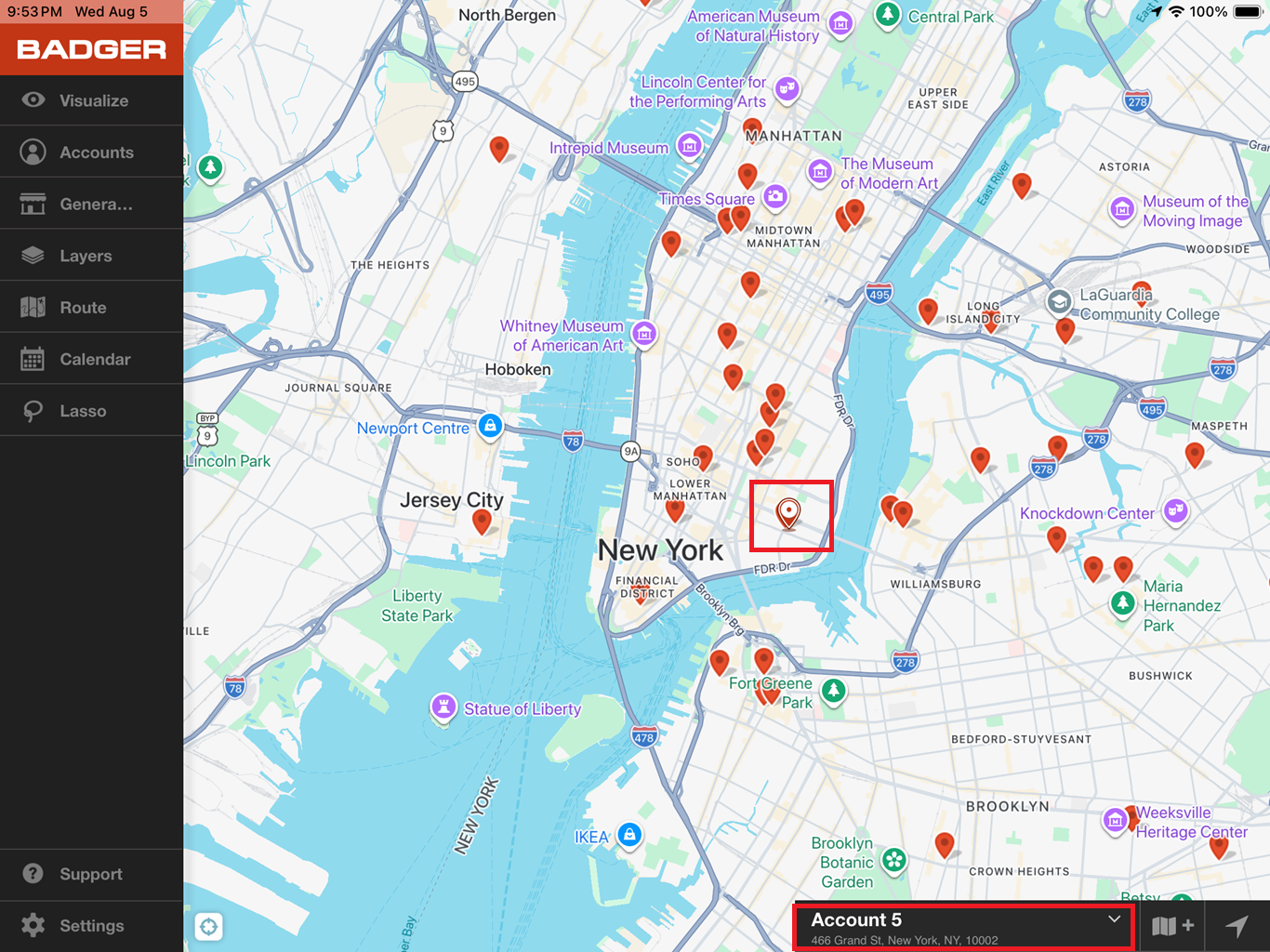Select the Whitney Museum of American Art icon
This screenshot has height=952, width=1270.
(x=644, y=334)
